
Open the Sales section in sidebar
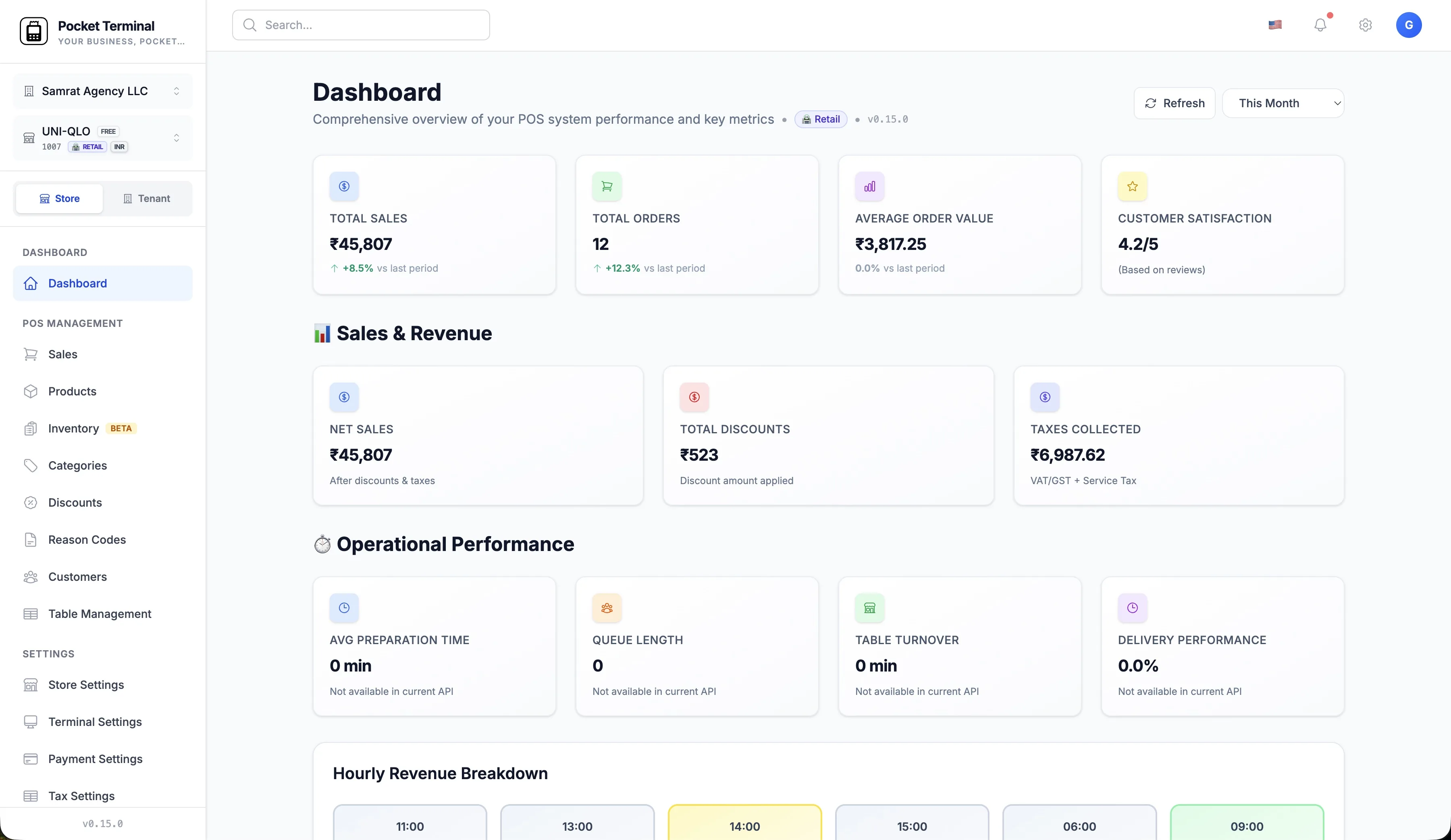tap(62, 354)
